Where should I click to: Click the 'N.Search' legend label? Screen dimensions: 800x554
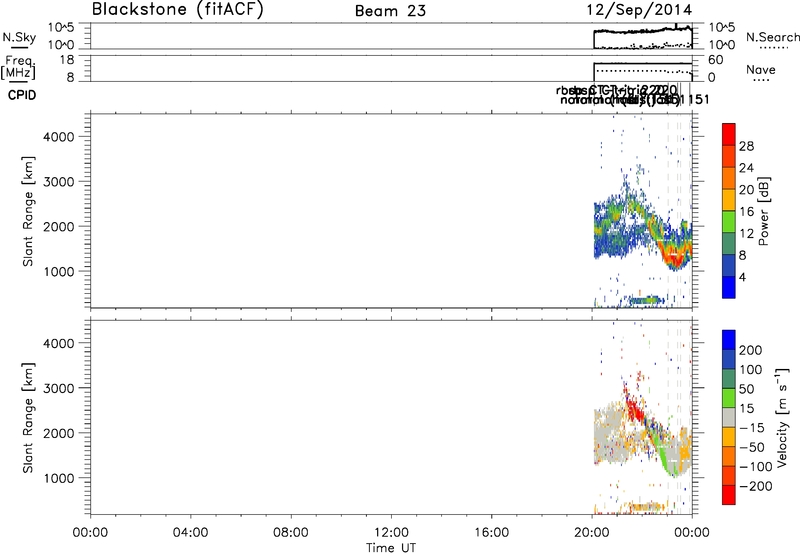pyautogui.click(x=772, y=37)
